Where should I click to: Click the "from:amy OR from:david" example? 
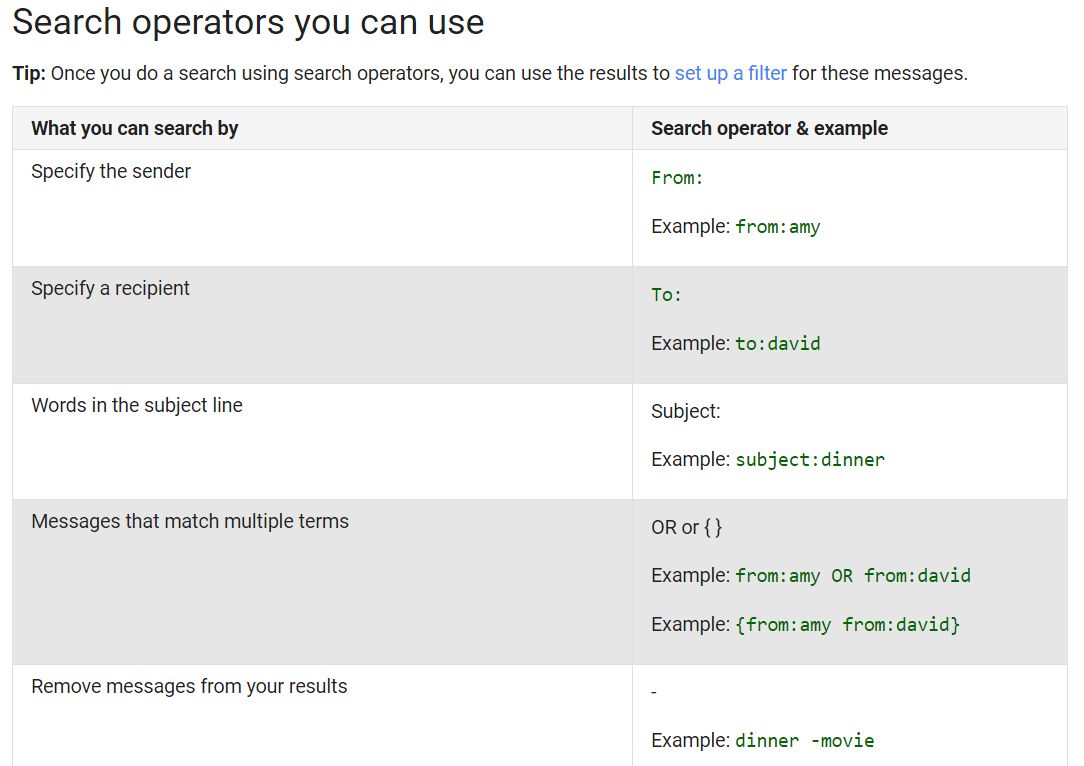[852, 576]
